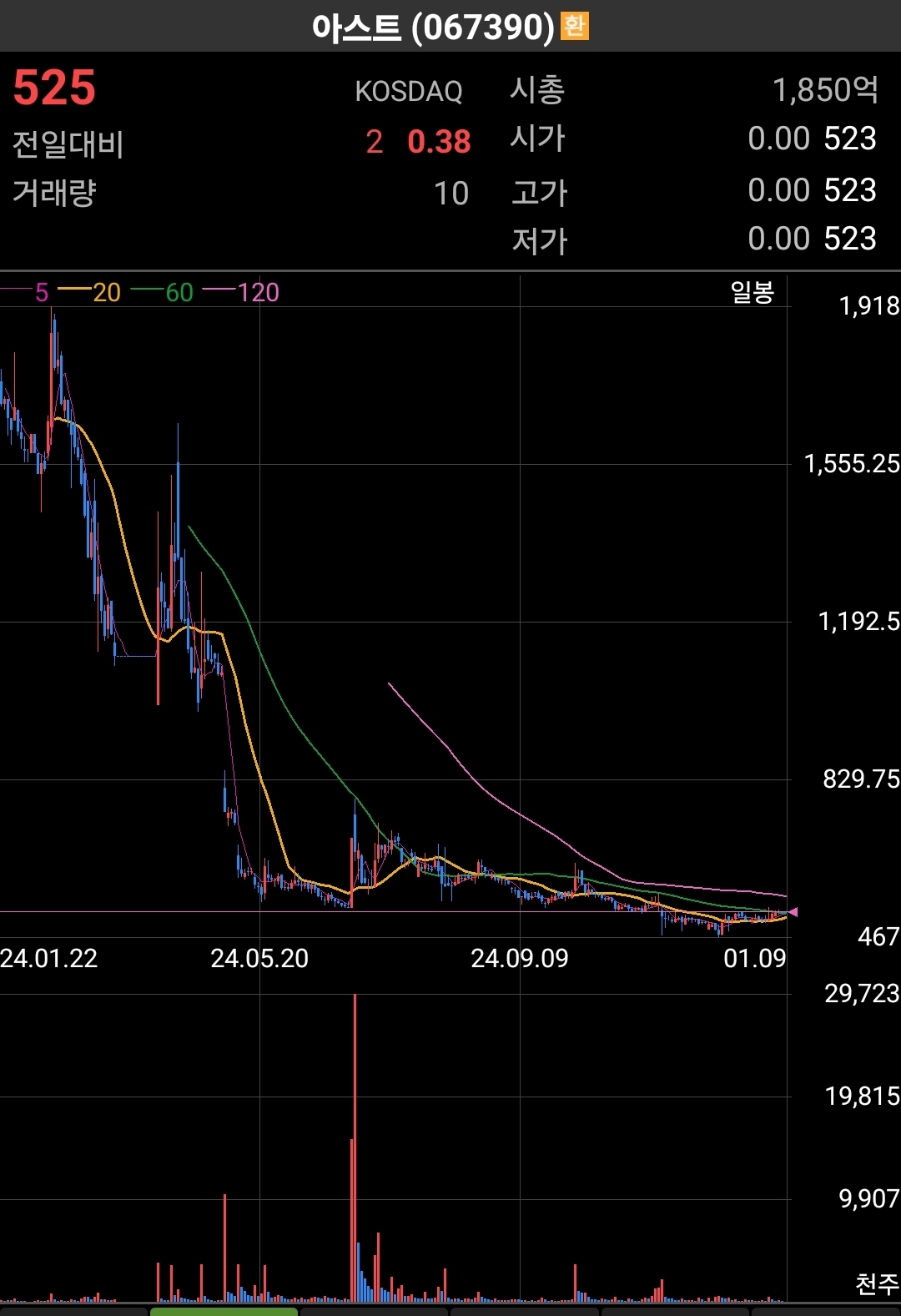Tap the 1,918 price axis label

coord(869,306)
